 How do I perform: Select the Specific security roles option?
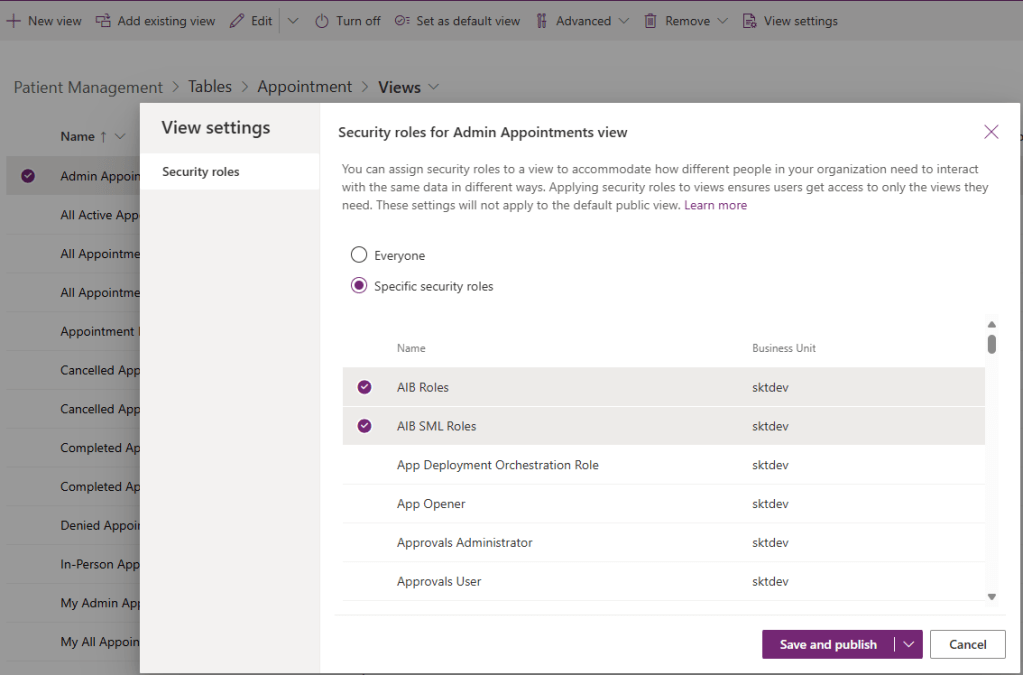point(359,286)
